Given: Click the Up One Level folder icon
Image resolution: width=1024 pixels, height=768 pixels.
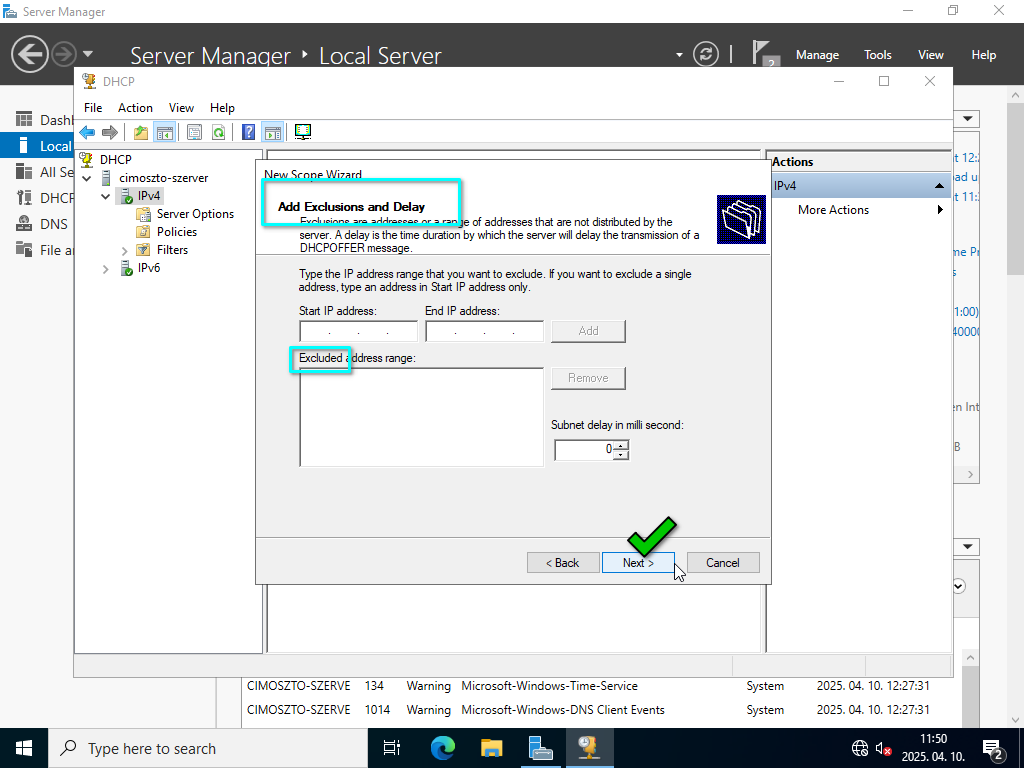Looking at the screenshot, I should tap(141, 132).
